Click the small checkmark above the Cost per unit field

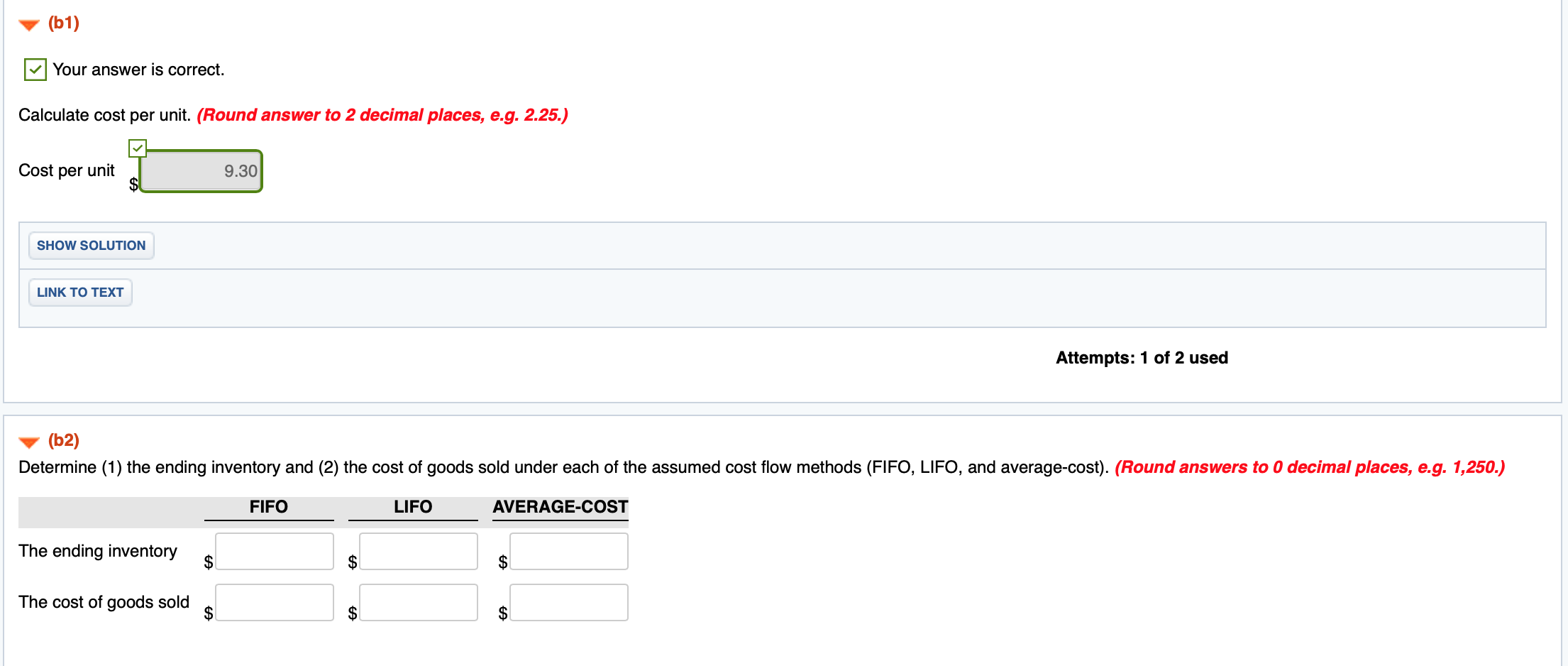point(138,148)
